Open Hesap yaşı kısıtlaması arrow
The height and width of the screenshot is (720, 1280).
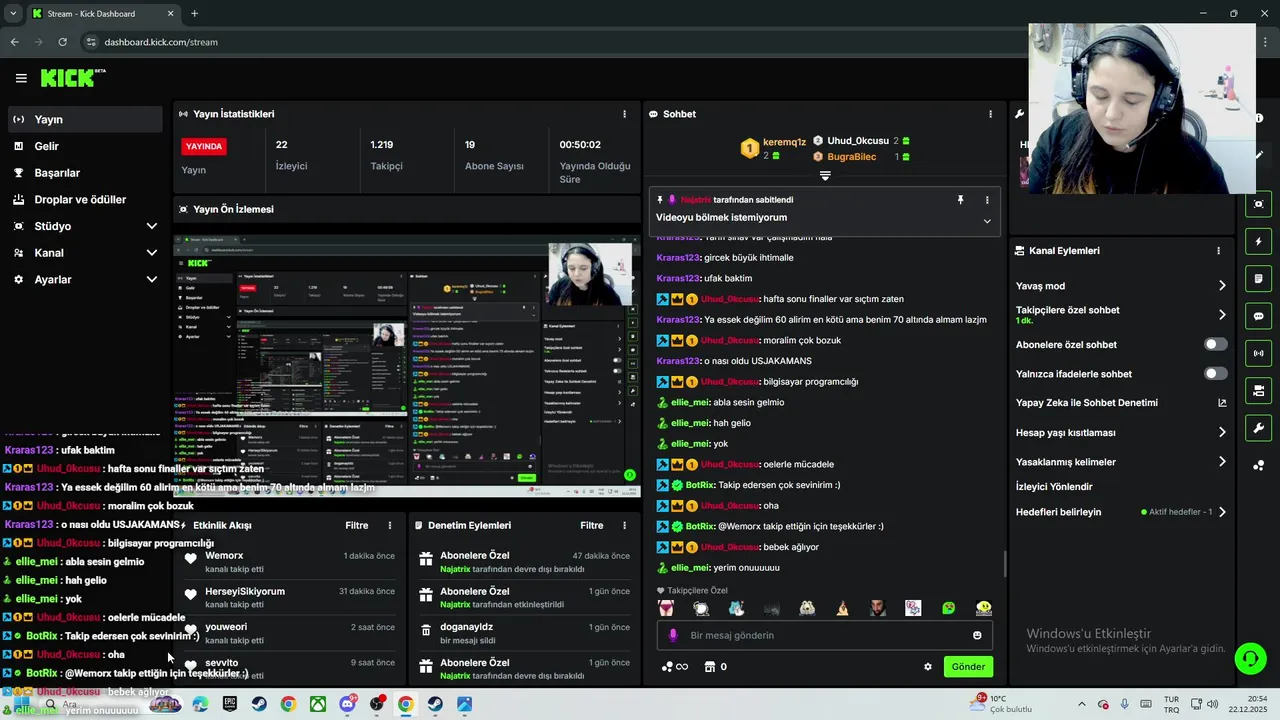coord(1222,432)
